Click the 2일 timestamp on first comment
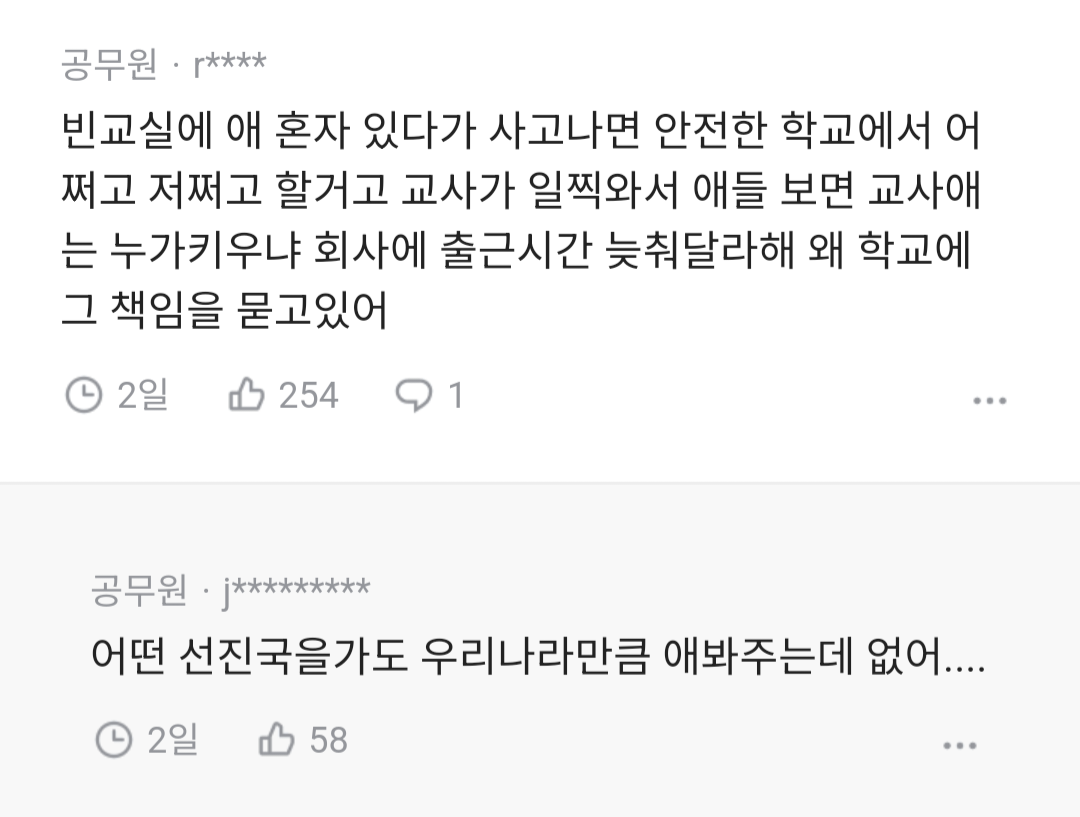This screenshot has height=817, width=1080. 143,395
